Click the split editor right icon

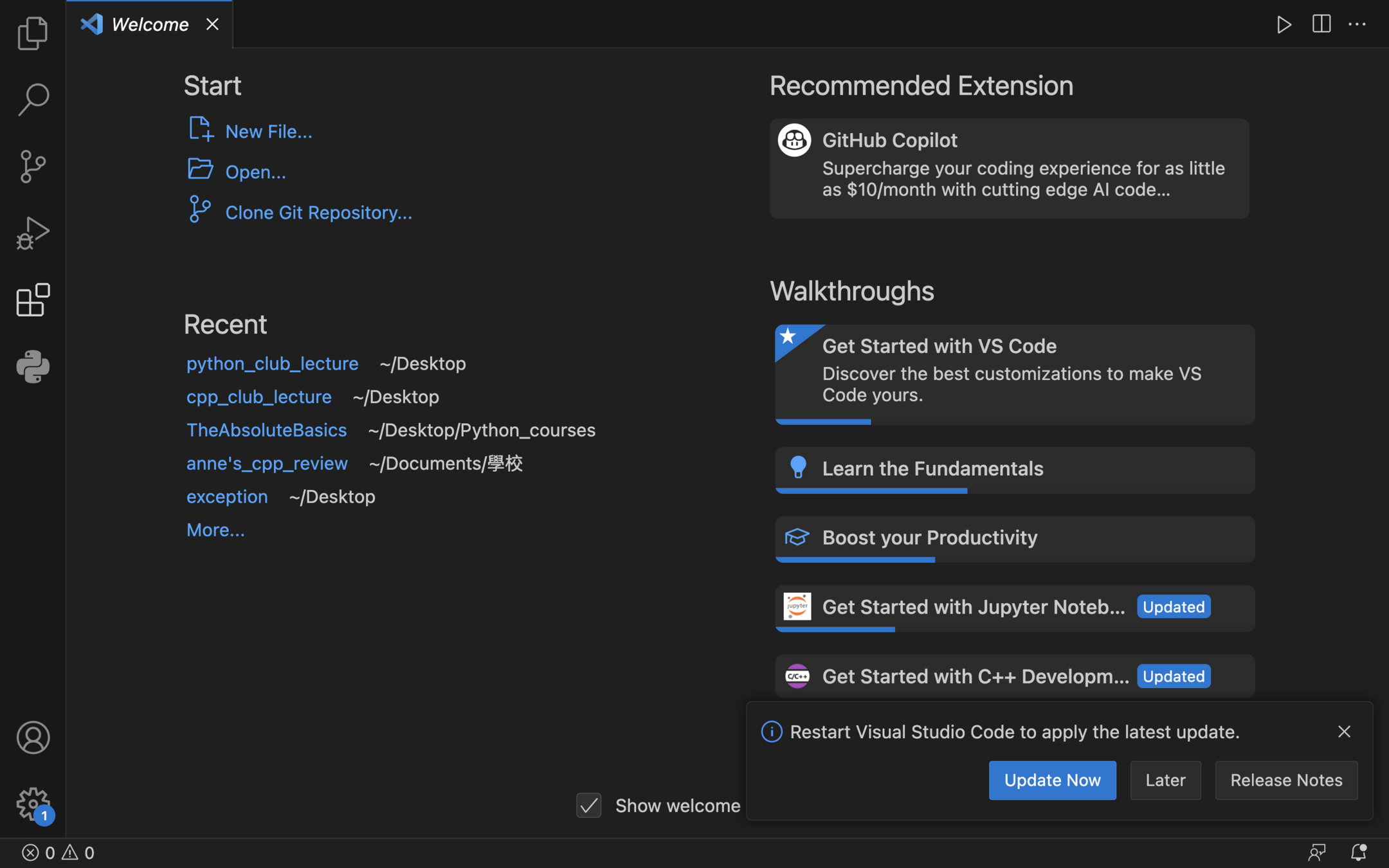[x=1321, y=24]
